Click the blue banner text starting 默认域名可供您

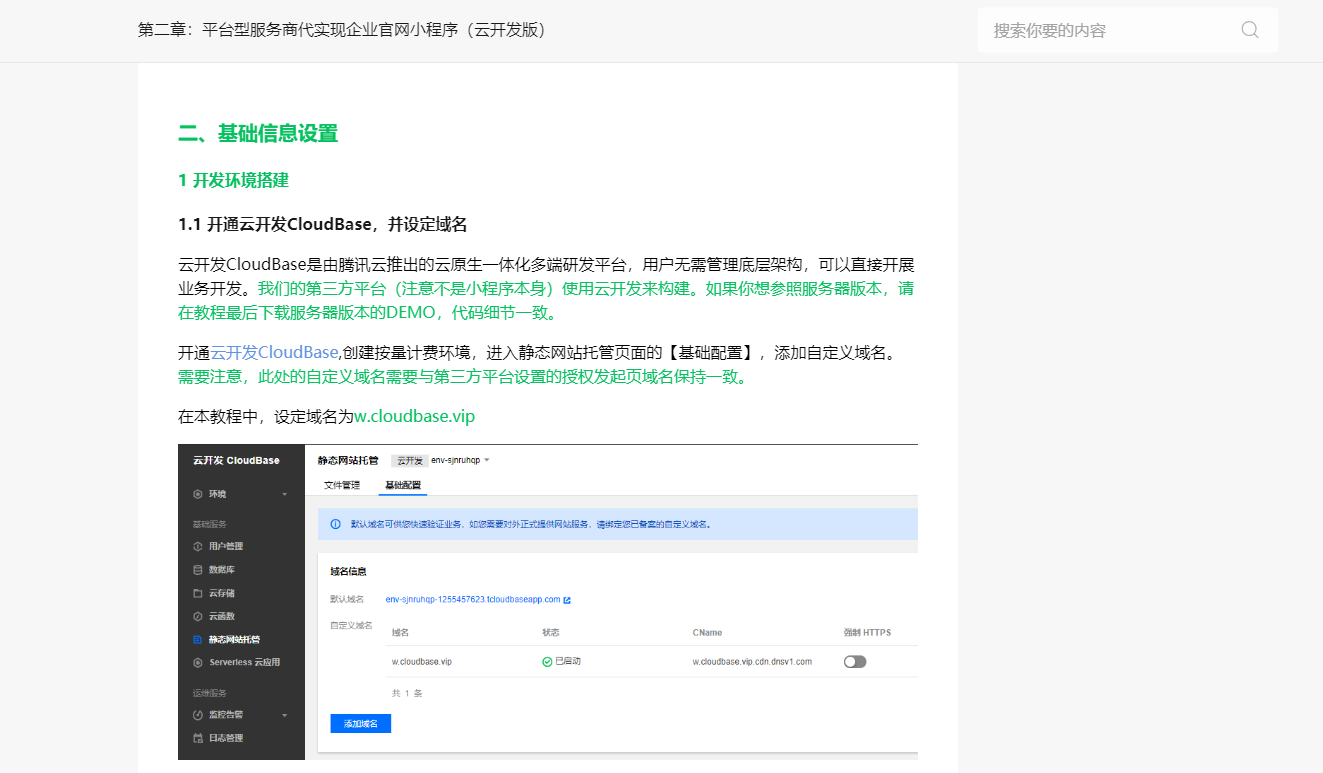point(531,524)
